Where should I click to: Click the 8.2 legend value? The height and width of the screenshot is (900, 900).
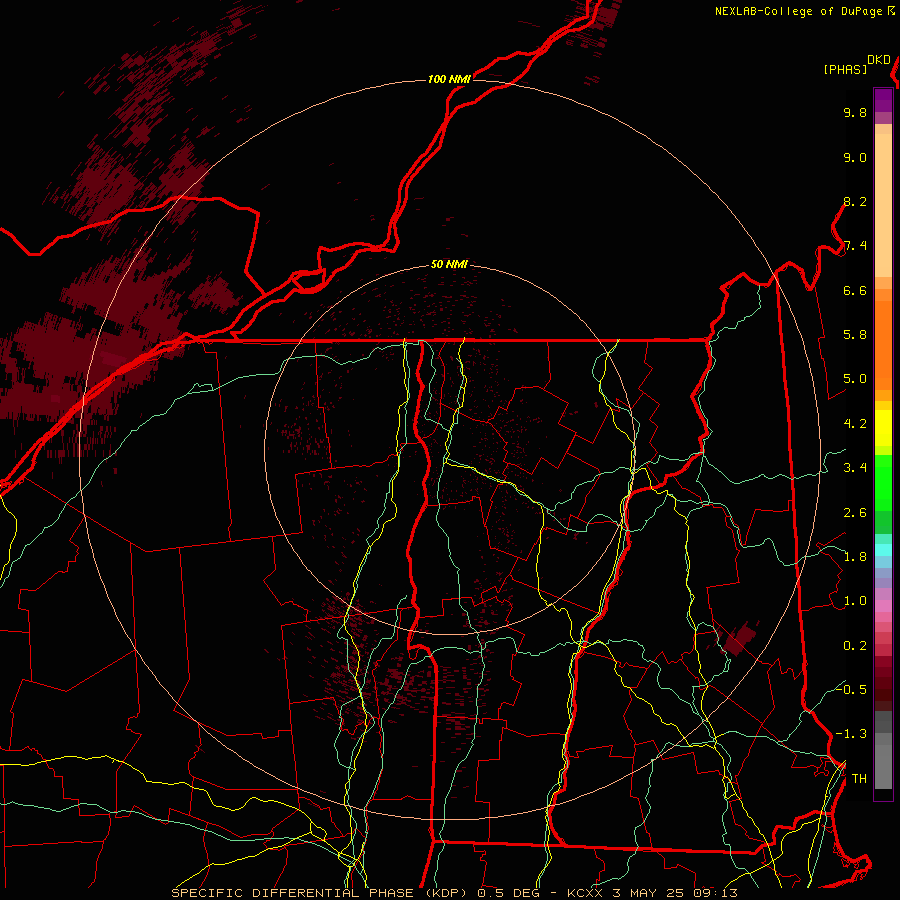855,201
